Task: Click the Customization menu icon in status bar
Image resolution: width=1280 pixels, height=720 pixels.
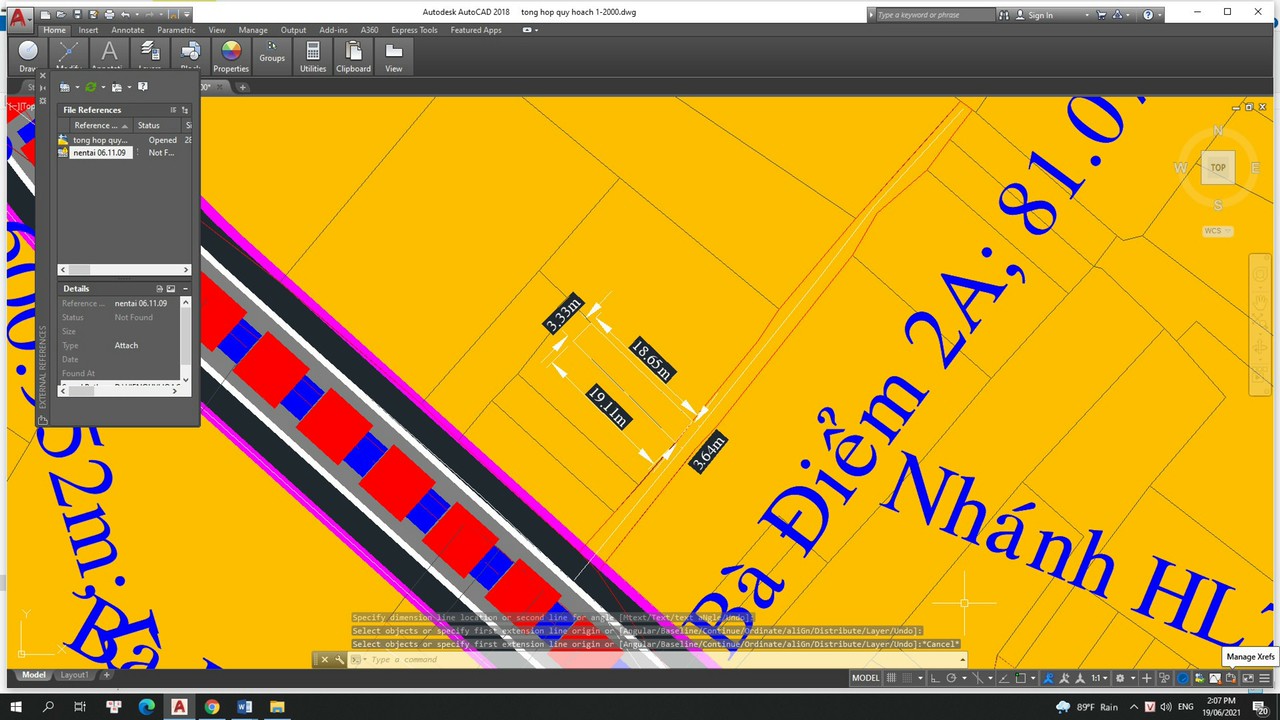Action: click(1264, 678)
